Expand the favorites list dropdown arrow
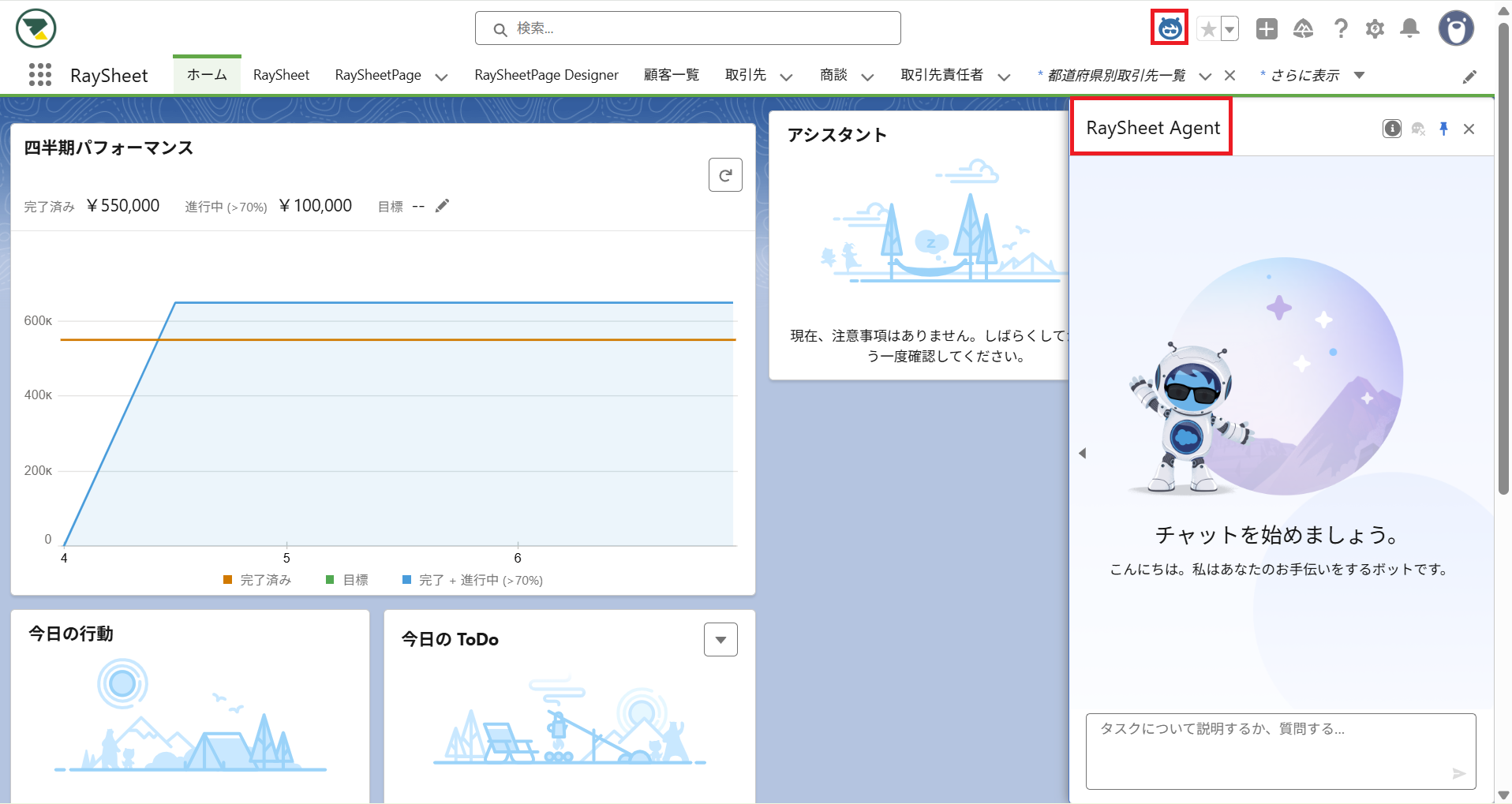 pyautogui.click(x=1229, y=29)
